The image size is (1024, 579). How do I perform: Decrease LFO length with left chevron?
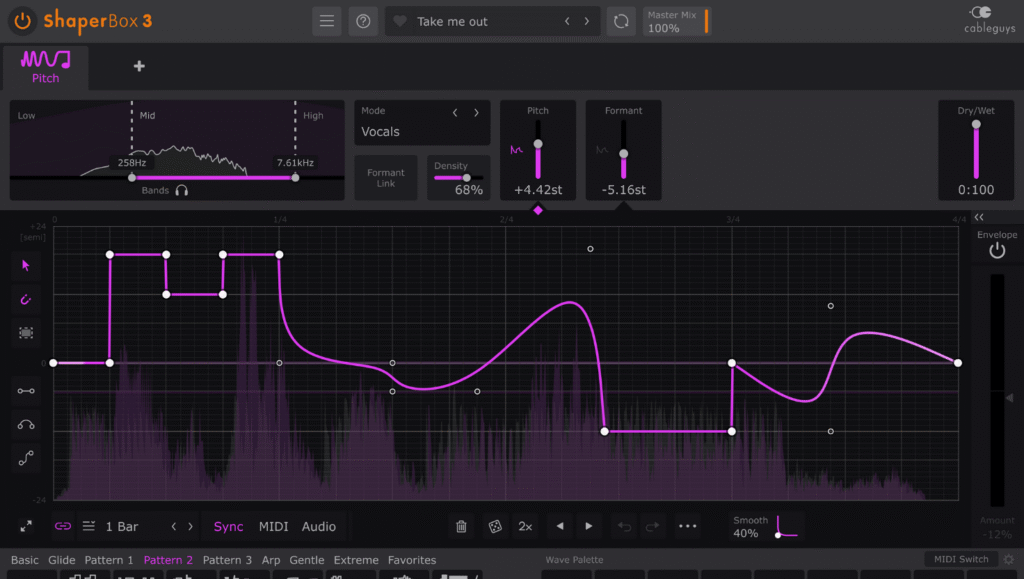174,526
